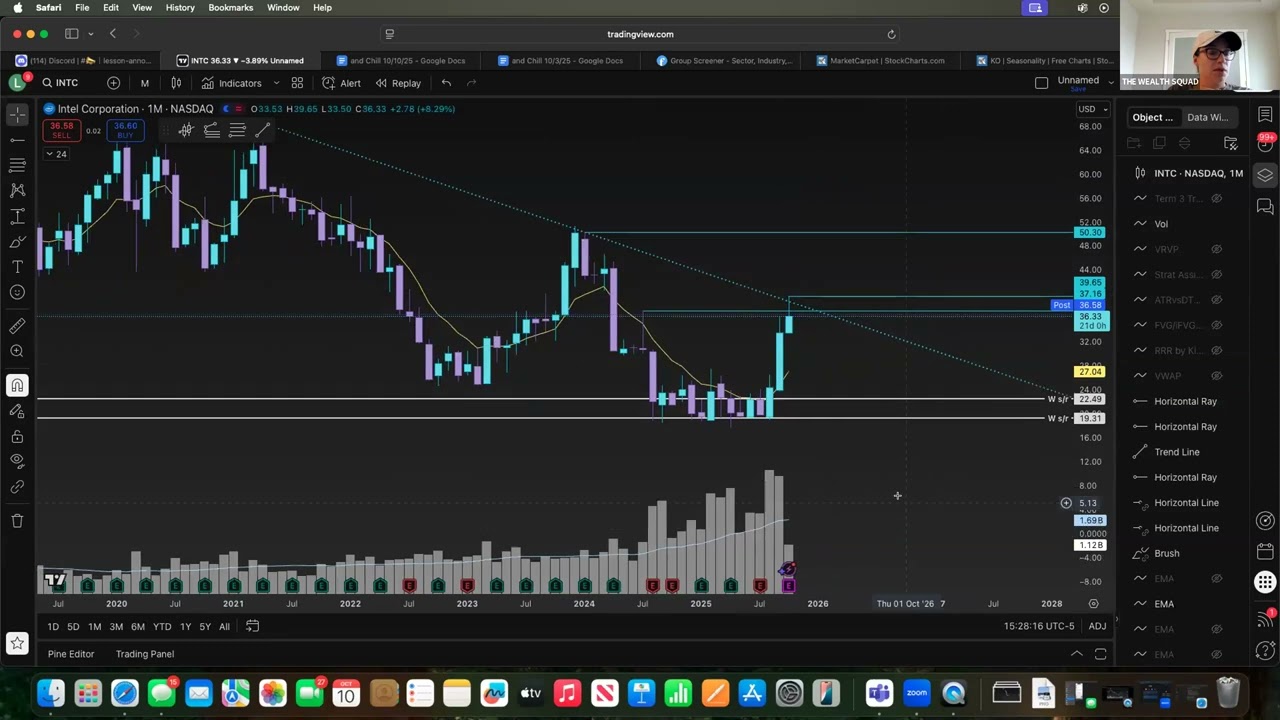Open the help center icon on right sidebar

pyautogui.click(x=1265, y=651)
